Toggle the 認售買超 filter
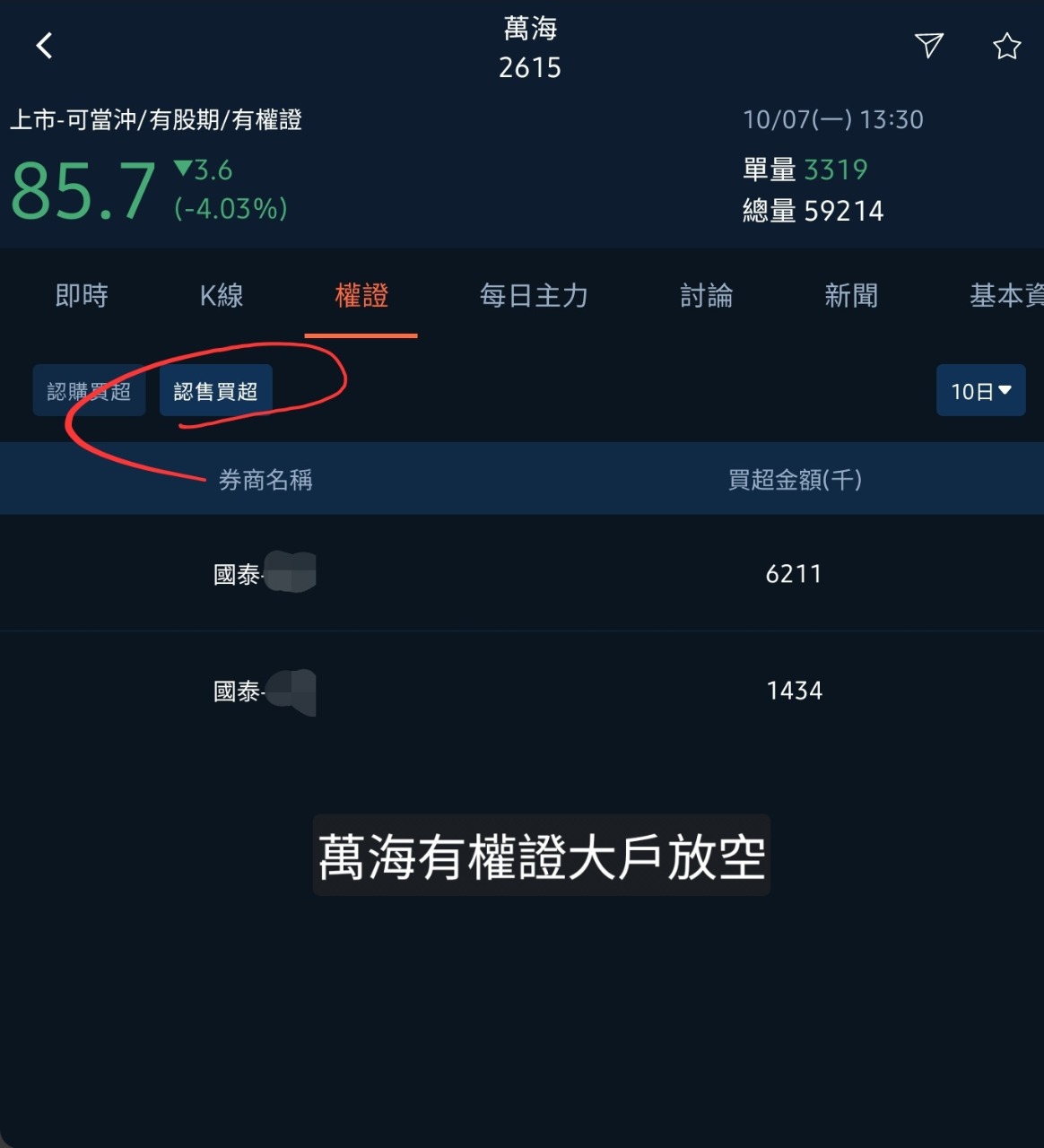The image size is (1044, 1148). pos(216,390)
